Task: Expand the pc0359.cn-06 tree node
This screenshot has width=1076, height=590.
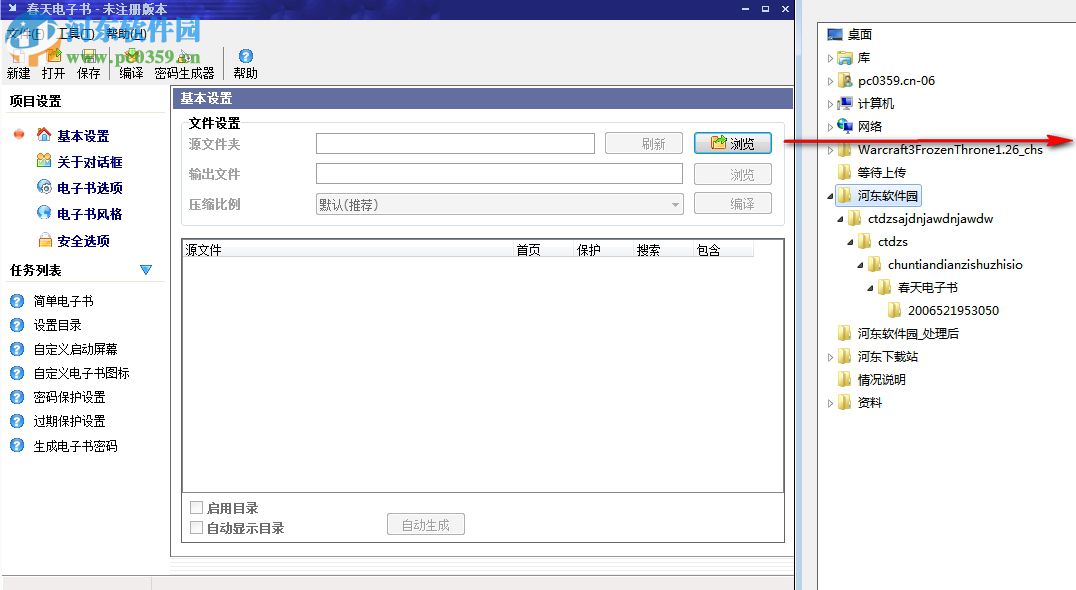Action: (x=830, y=81)
